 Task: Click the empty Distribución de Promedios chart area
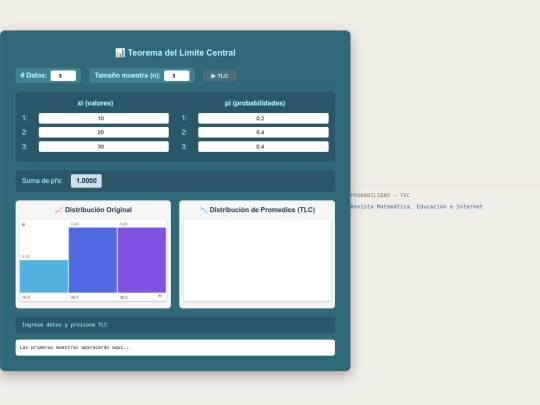tap(257, 260)
